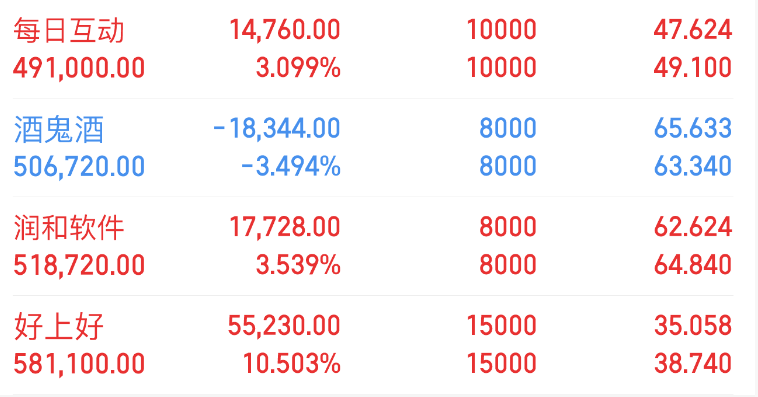Open the 每日互动 stock name
Image resolution: width=758 pixels, height=397 pixels.
click(x=69, y=30)
